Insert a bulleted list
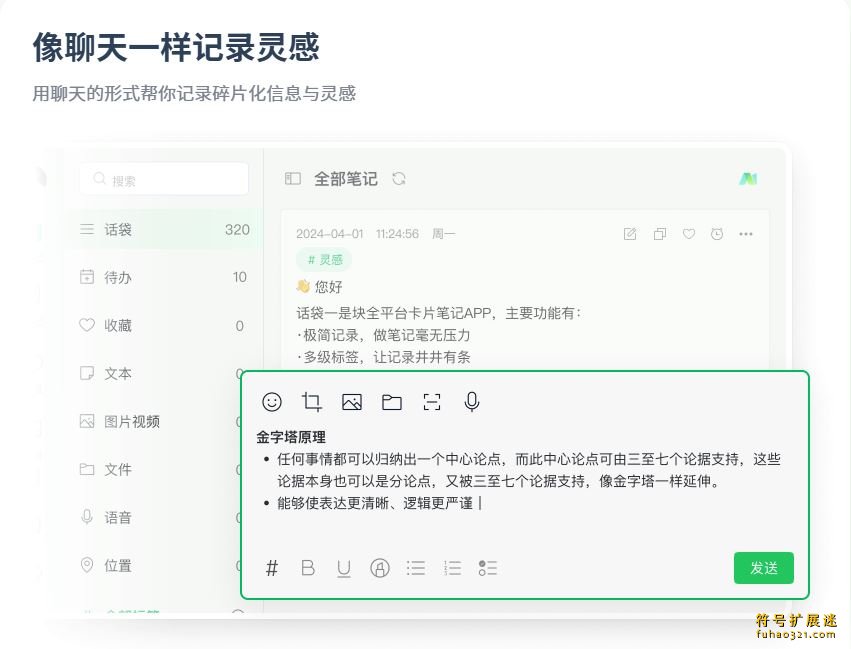Image resolution: width=851 pixels, height=649 pixels. click(x=416, y=568)
